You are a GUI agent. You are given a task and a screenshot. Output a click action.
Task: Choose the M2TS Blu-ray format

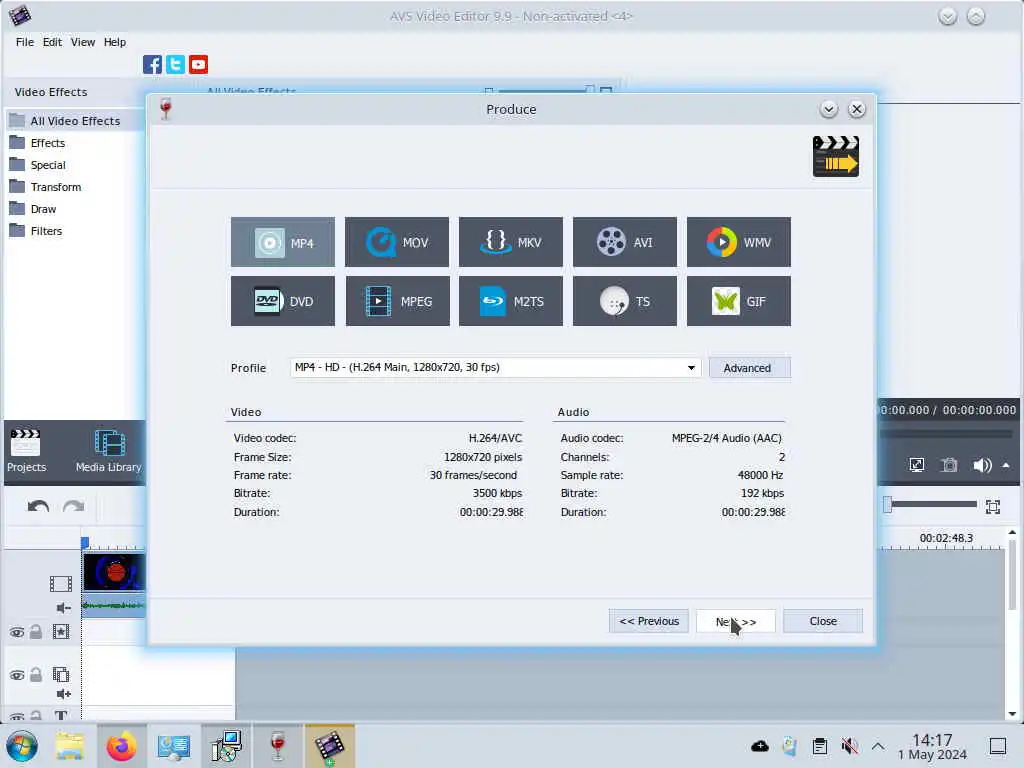point(511,301)
